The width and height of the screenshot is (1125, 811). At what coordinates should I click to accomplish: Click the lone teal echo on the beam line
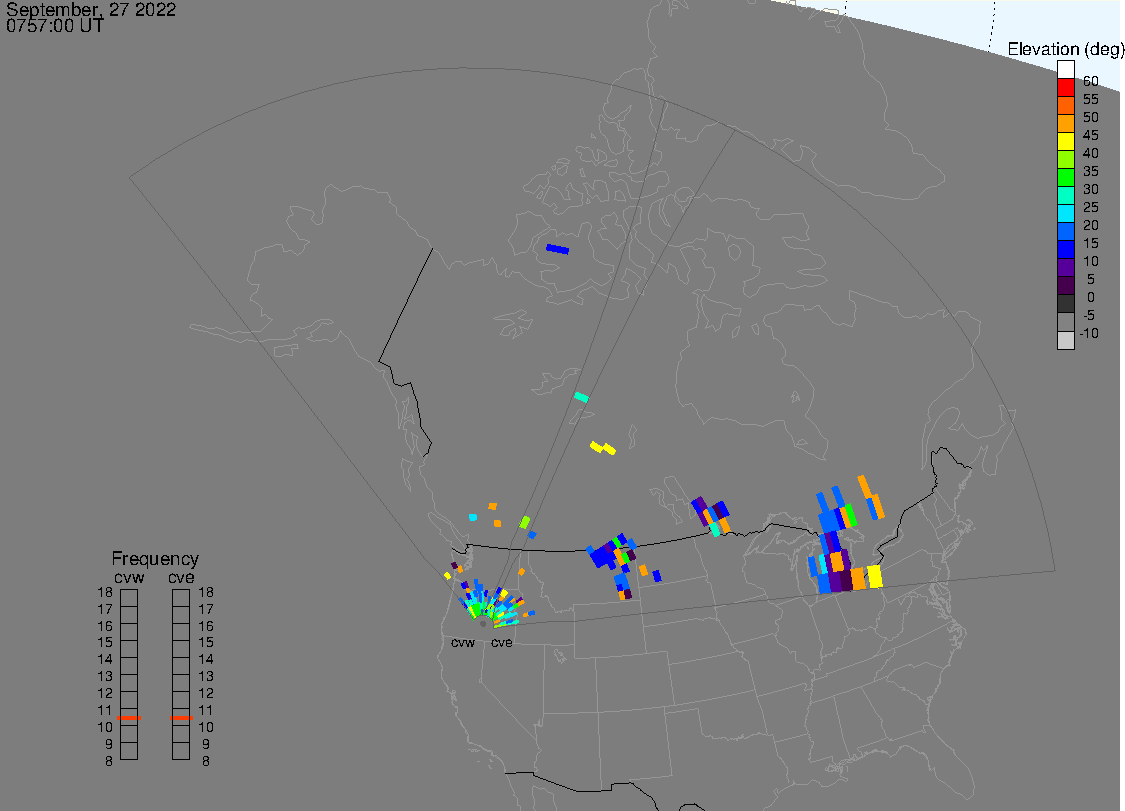[581, 397]
